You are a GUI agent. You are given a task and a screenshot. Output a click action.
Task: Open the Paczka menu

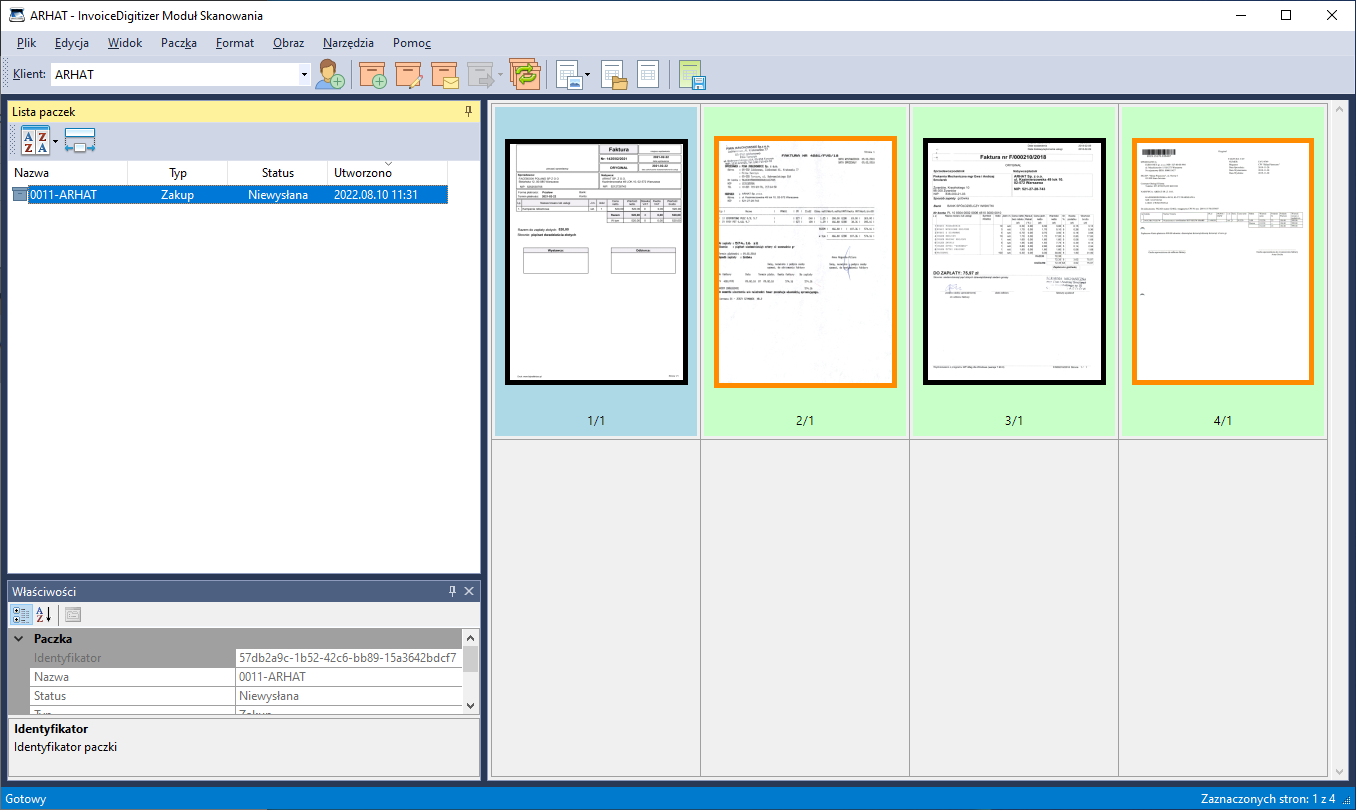coord(178,43)
